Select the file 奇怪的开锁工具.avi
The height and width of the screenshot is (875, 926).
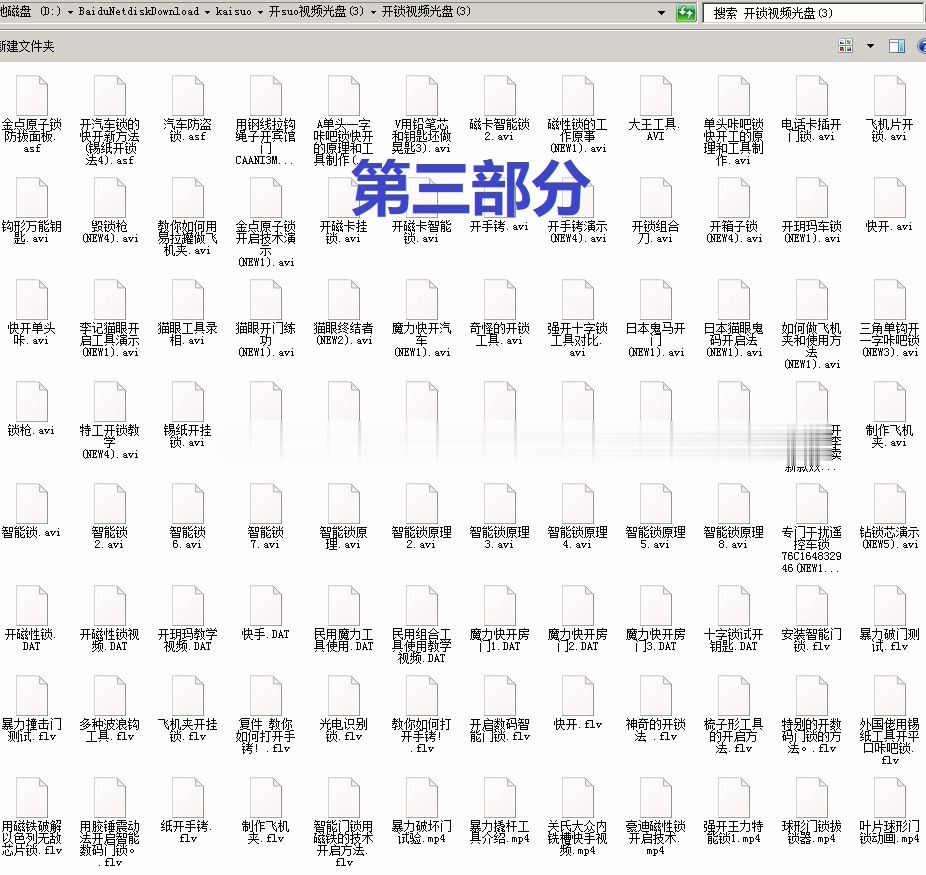coord(500,312)
